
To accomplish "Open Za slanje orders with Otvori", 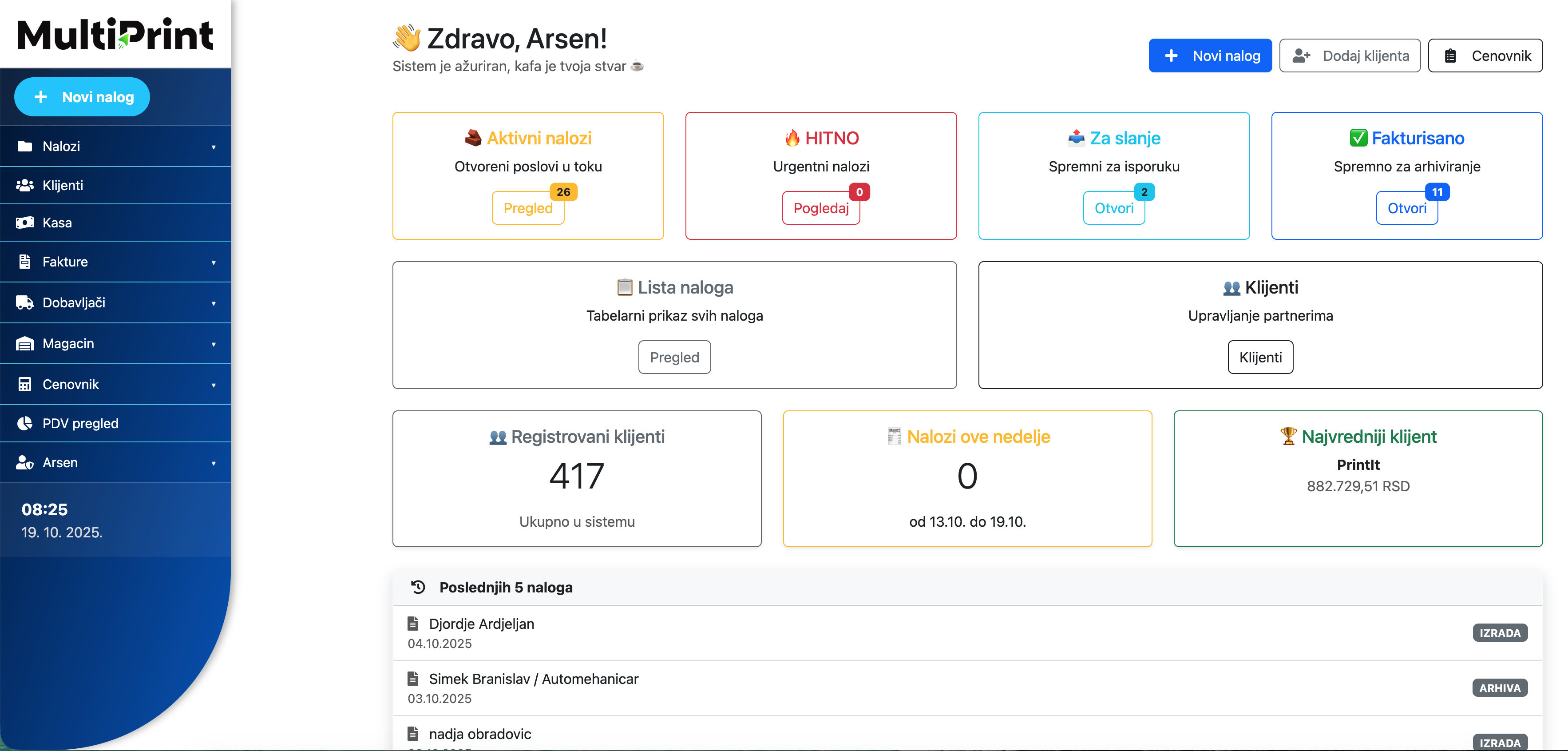I will [1113, 208].
